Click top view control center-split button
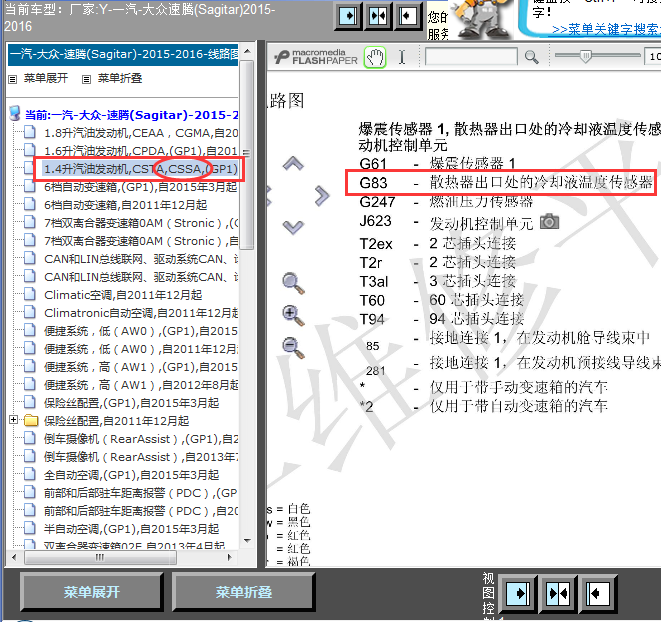Screen dimensions: 661x622 [378, 16]
